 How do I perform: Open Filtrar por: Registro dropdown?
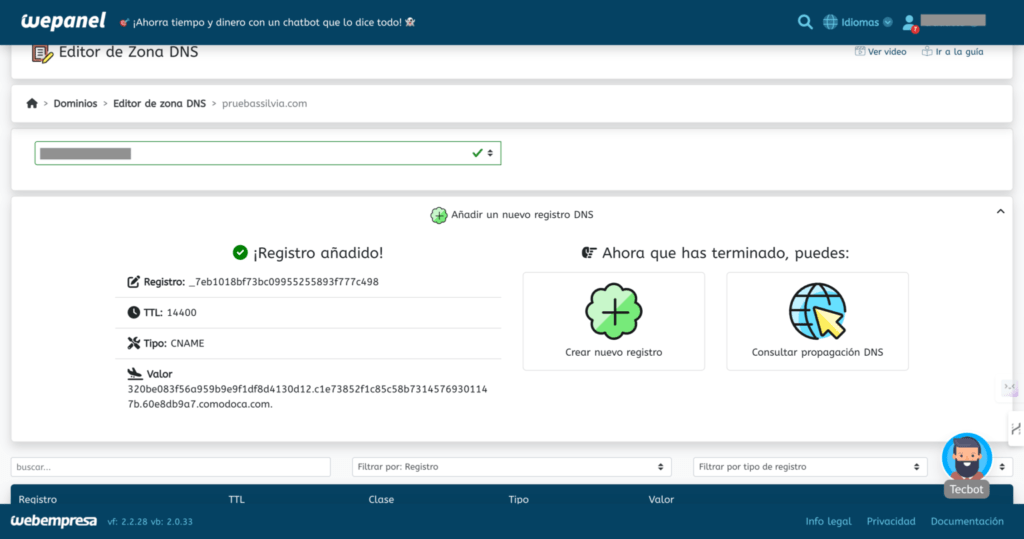(x=511, y=467)
